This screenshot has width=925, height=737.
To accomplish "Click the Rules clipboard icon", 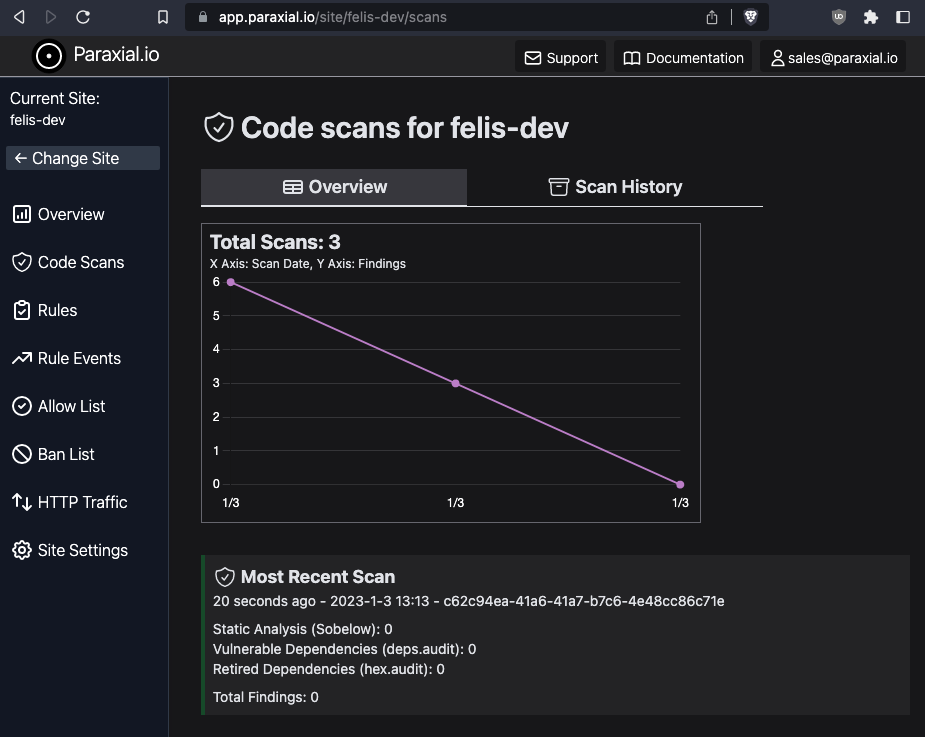I will tap(22, 310).
